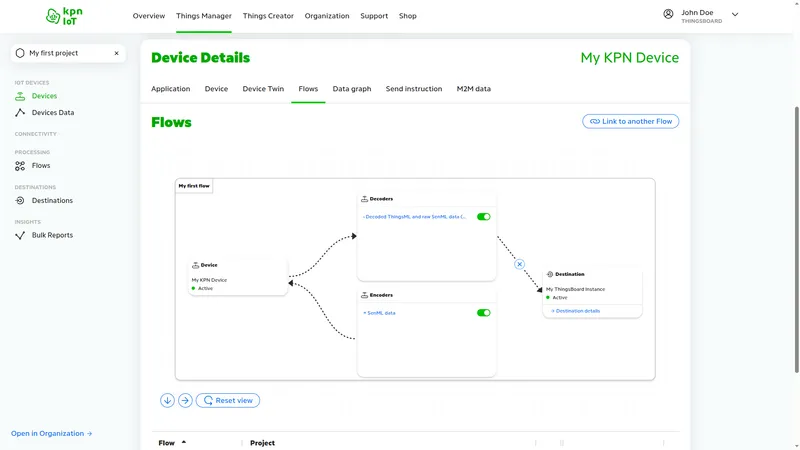800x450 pixels.
Task: Select the My KPN Device node text
Action: (x=209, y=280)
